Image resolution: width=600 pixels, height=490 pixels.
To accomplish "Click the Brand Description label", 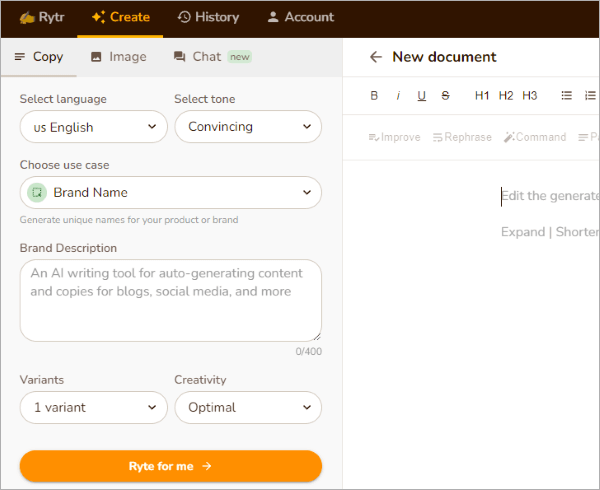I will [68, 248].
